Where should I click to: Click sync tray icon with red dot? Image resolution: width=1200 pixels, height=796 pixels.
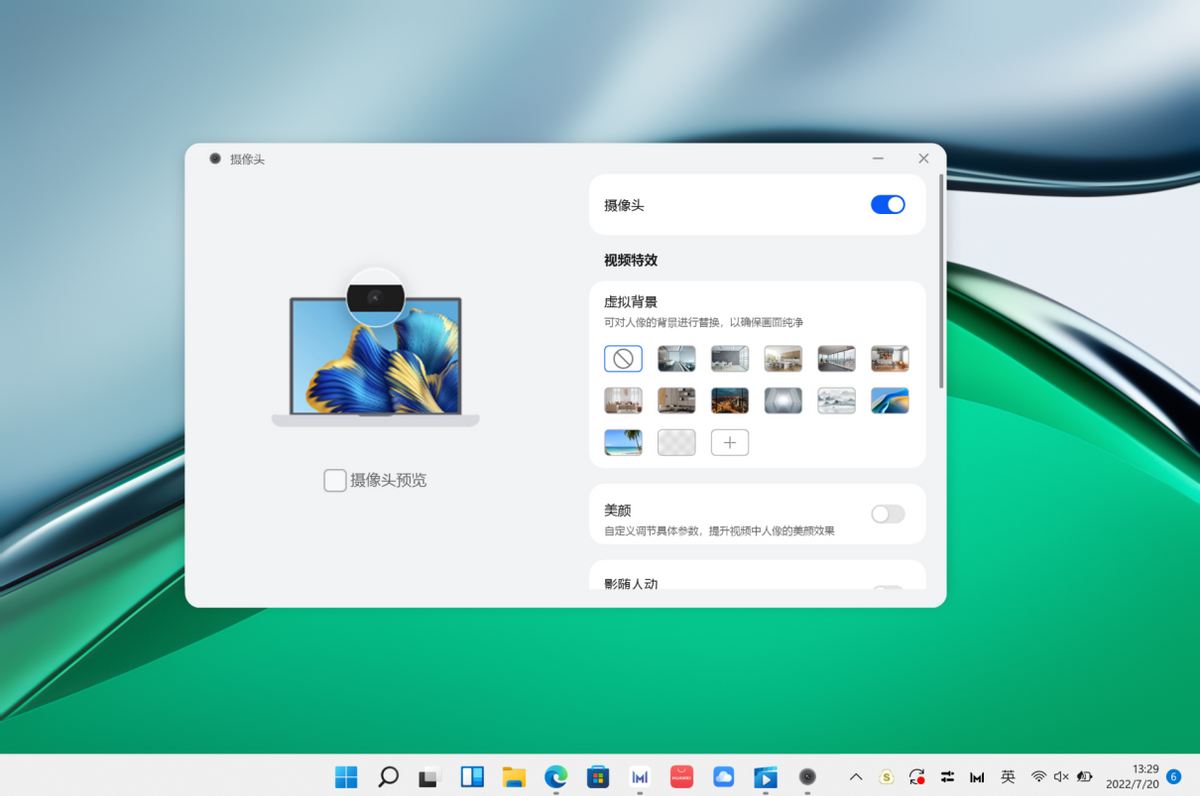point(916,777)
